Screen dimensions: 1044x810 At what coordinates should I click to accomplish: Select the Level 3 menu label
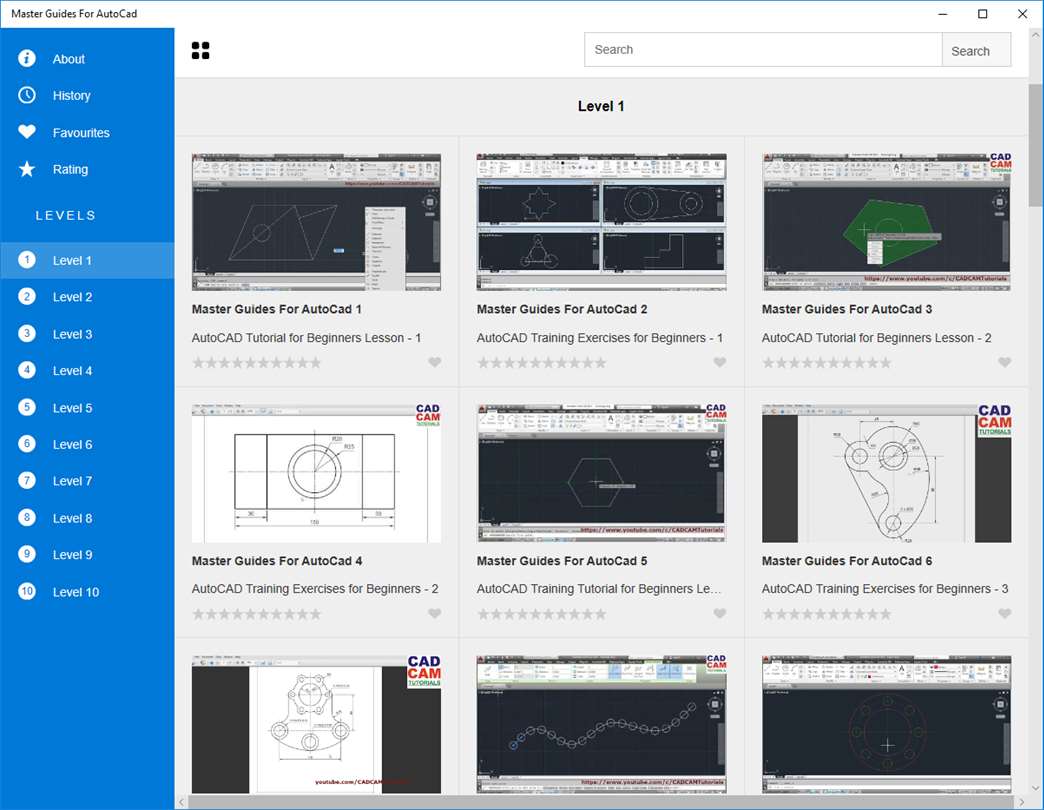(x=73, y=334)
